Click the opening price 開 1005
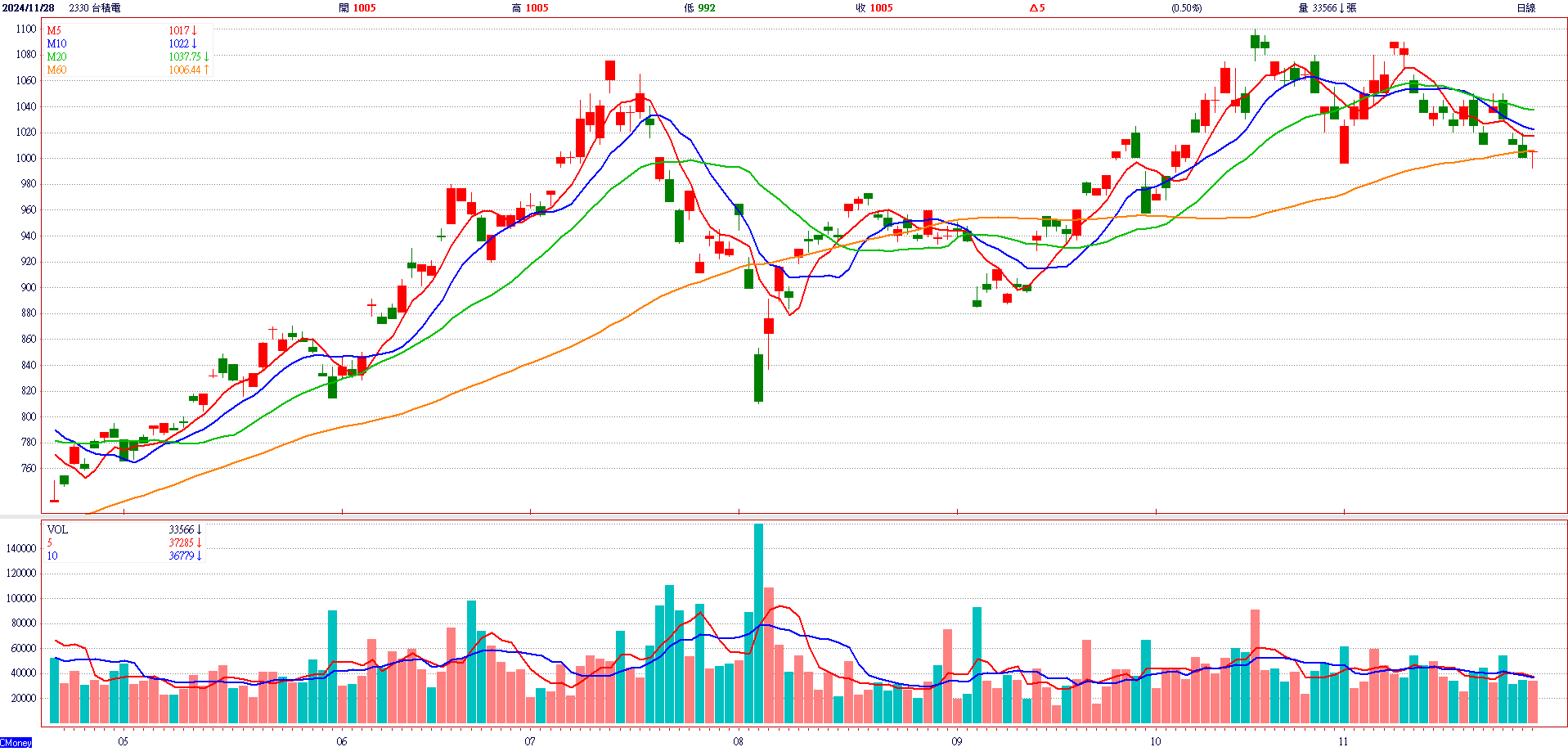 357,8
